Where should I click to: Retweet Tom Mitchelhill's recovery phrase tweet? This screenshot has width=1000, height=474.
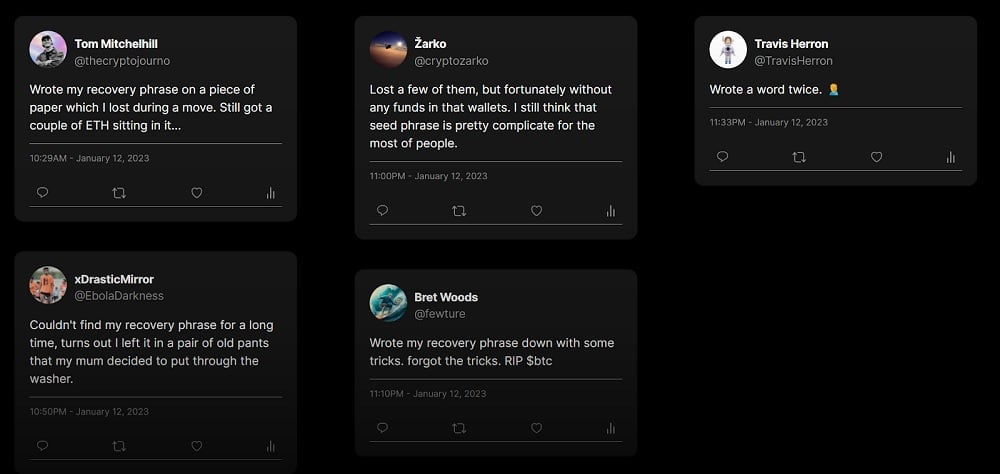pyautogui.click(x=119, y=193)
